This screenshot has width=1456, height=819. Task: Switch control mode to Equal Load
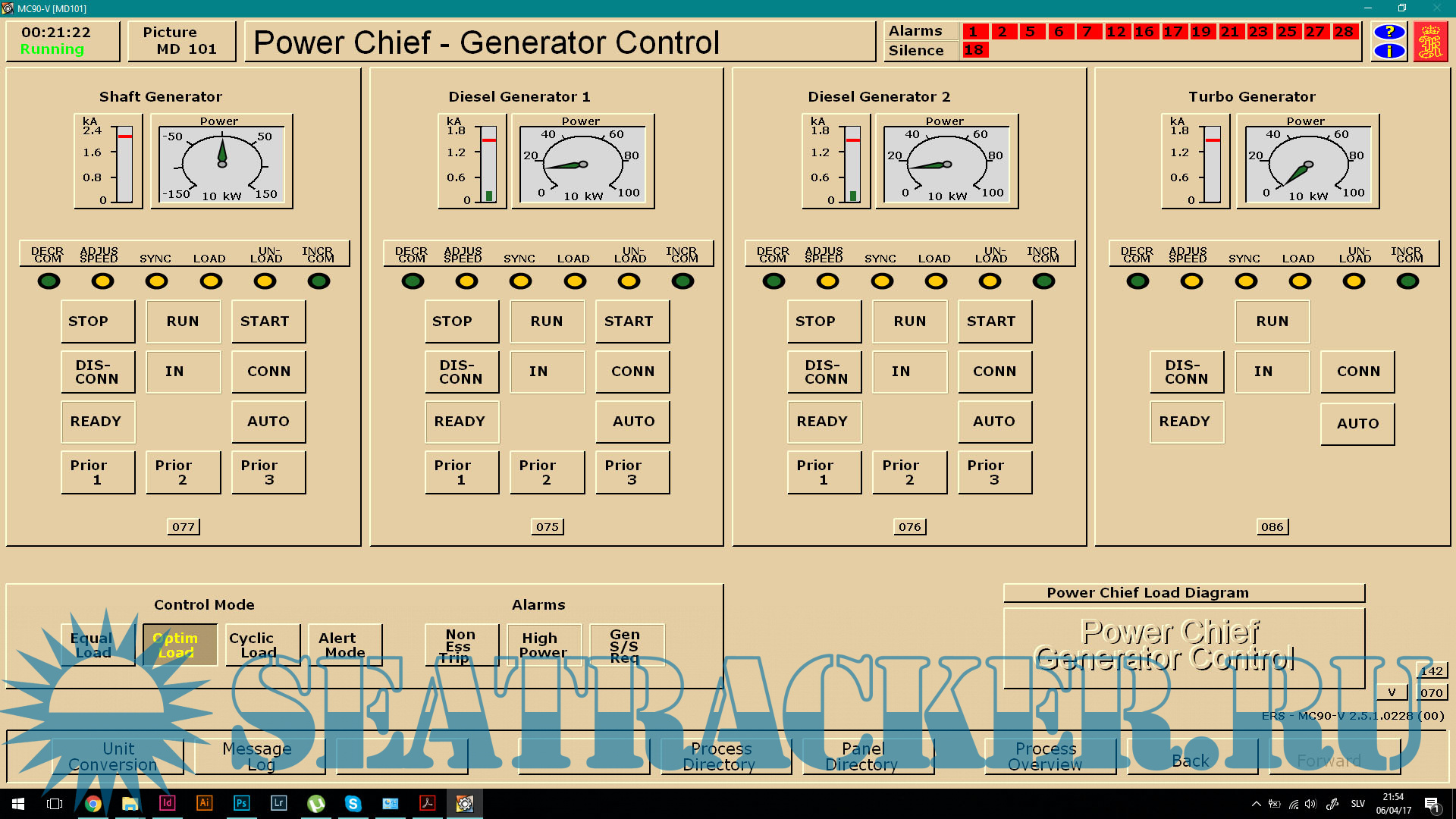tap(97, 645)
